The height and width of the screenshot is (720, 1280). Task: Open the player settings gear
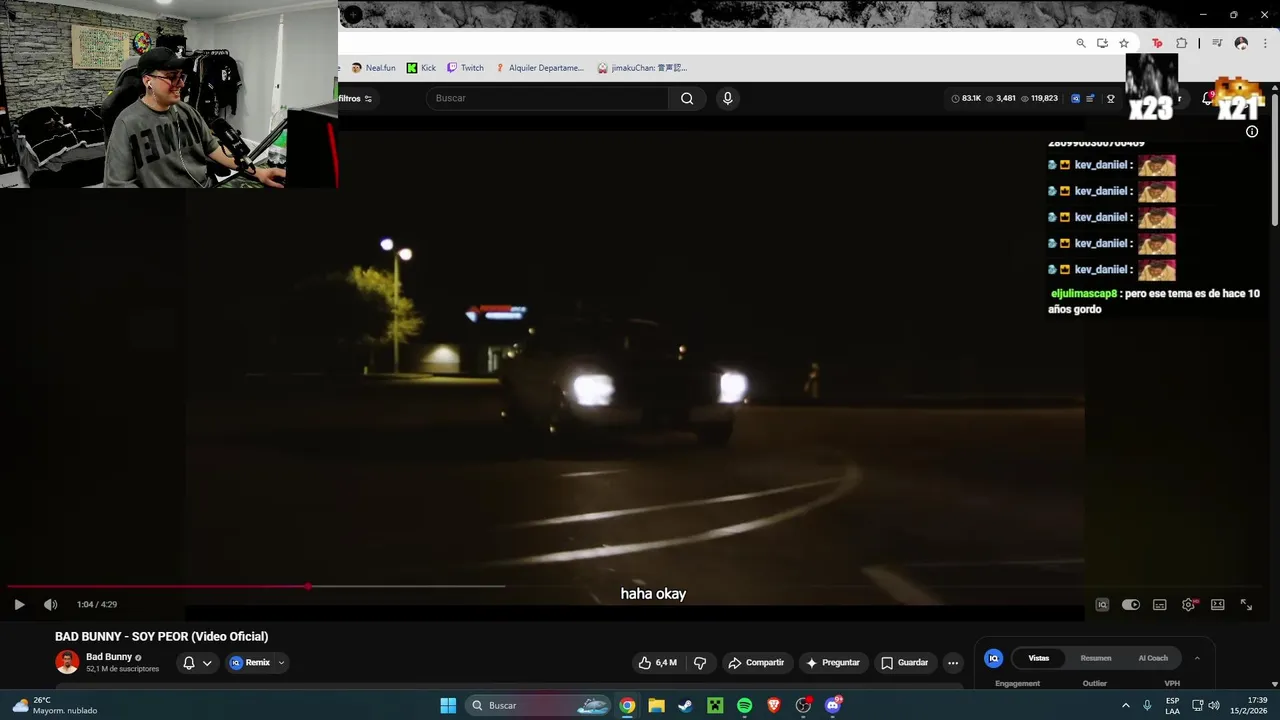[x=1189, y=604]
